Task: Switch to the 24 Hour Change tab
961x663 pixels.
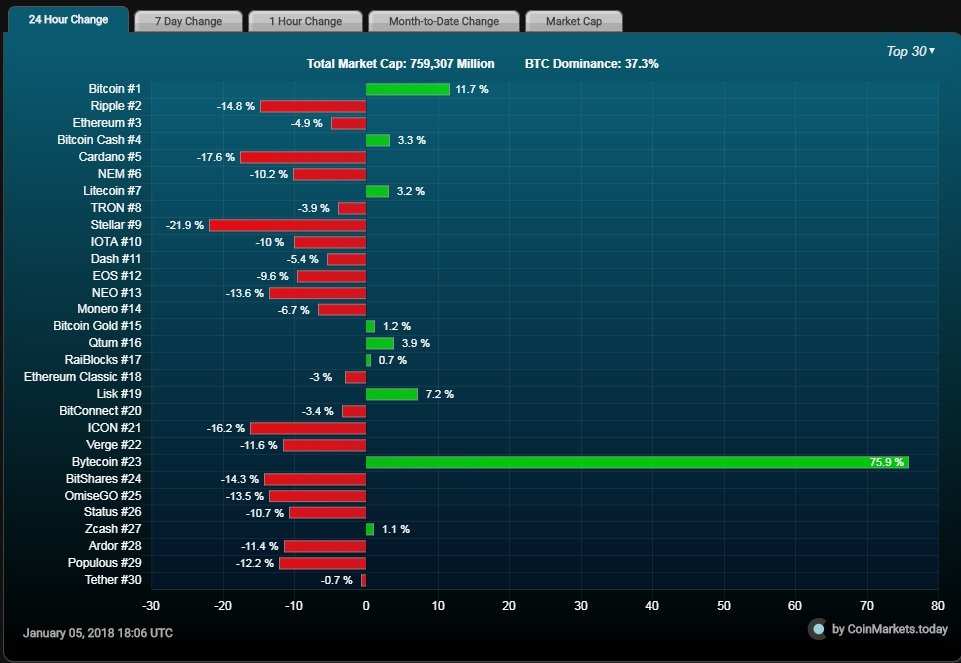Action: pyautogui.click(x=68, y=20)
